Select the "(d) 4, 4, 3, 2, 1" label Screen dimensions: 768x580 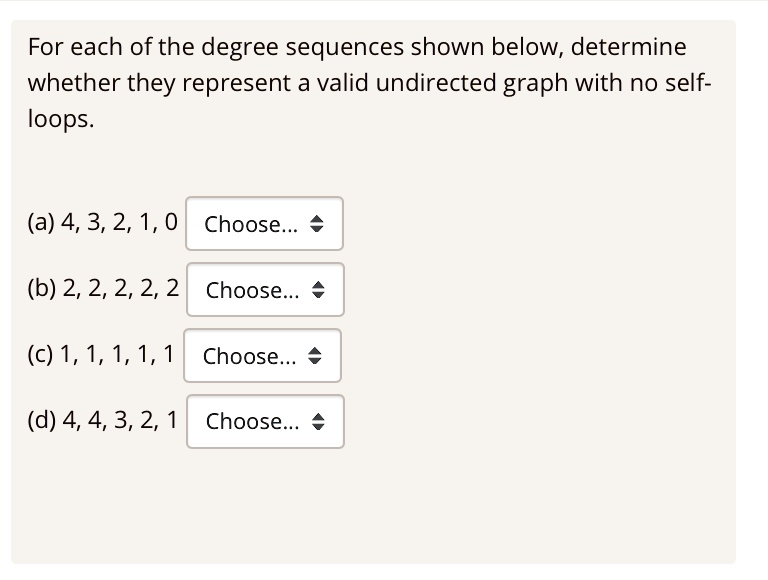coord(104,421)
